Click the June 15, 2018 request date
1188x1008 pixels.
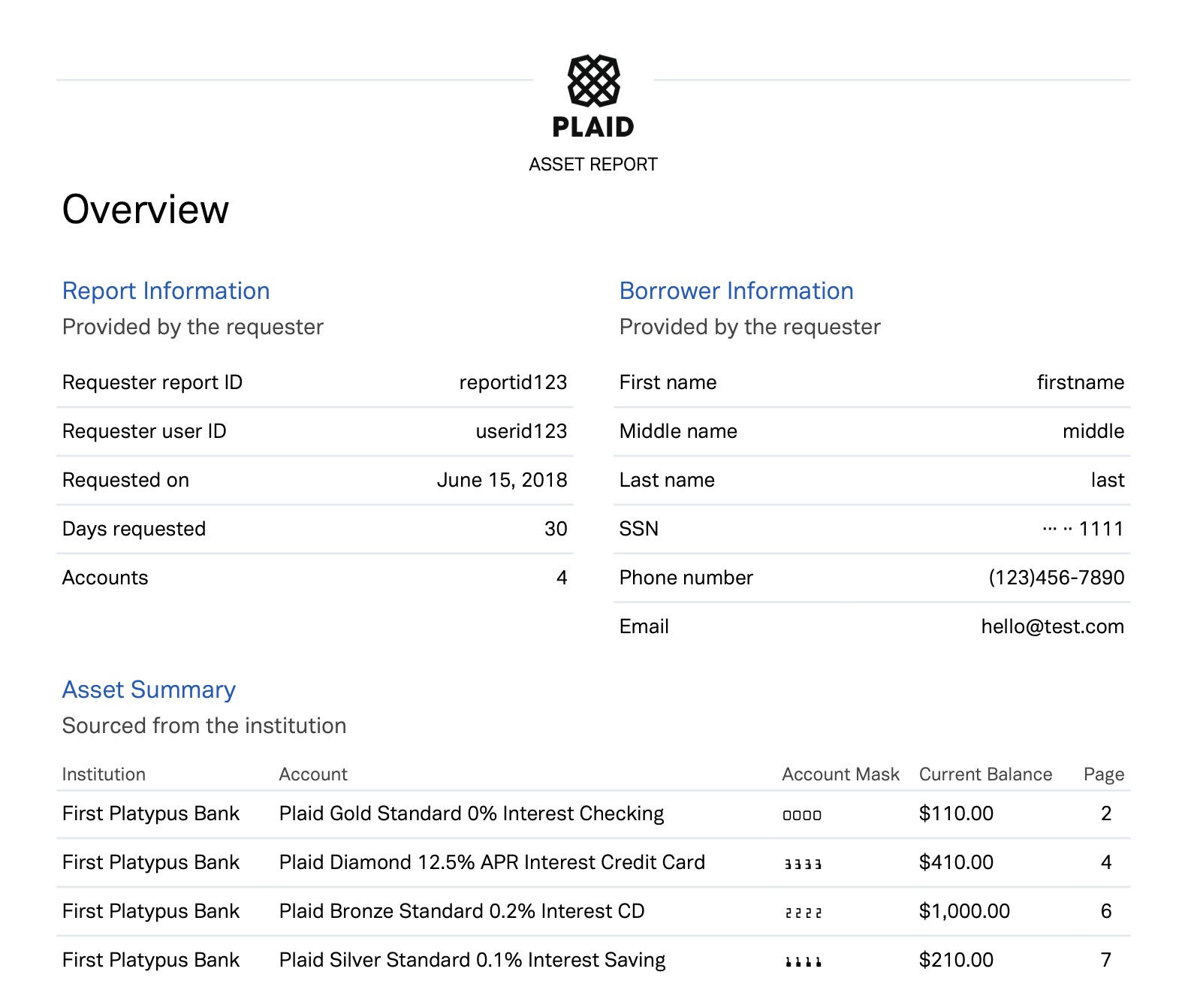[x=502, y=480]
